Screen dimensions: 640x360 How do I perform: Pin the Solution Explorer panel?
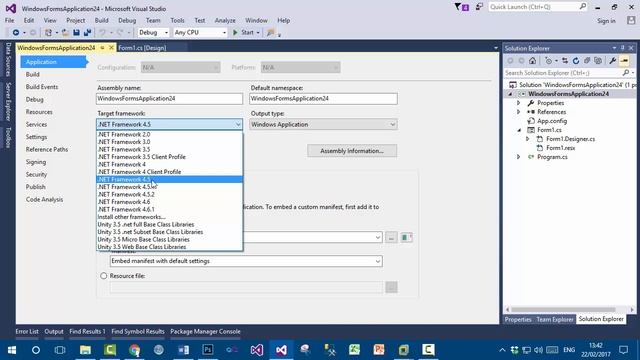622,48
